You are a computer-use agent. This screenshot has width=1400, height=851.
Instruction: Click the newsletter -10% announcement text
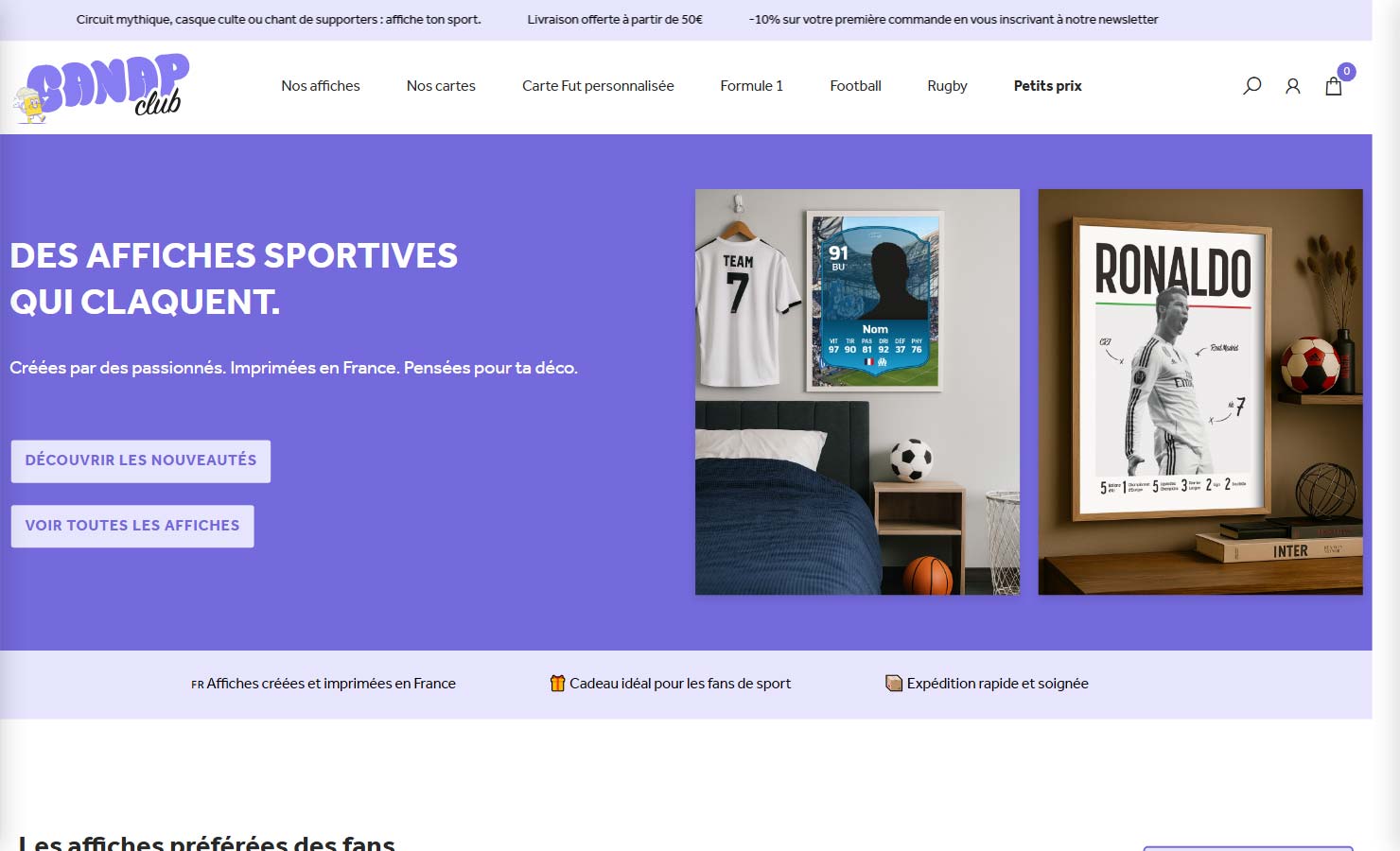pos(954,20)
